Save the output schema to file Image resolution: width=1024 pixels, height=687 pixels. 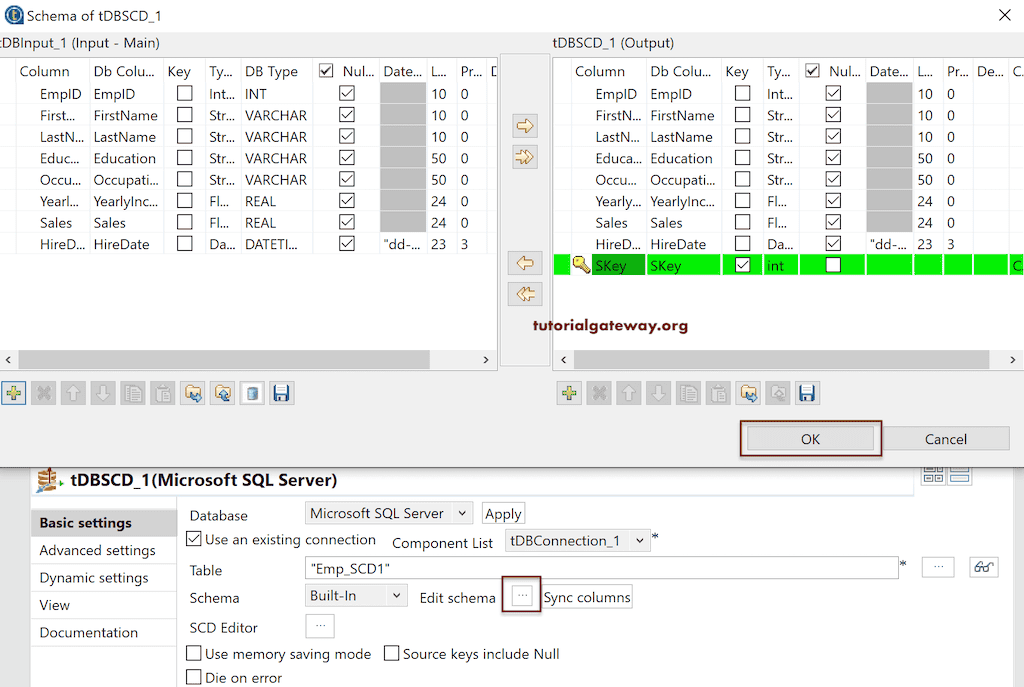(x=807, y=394)
